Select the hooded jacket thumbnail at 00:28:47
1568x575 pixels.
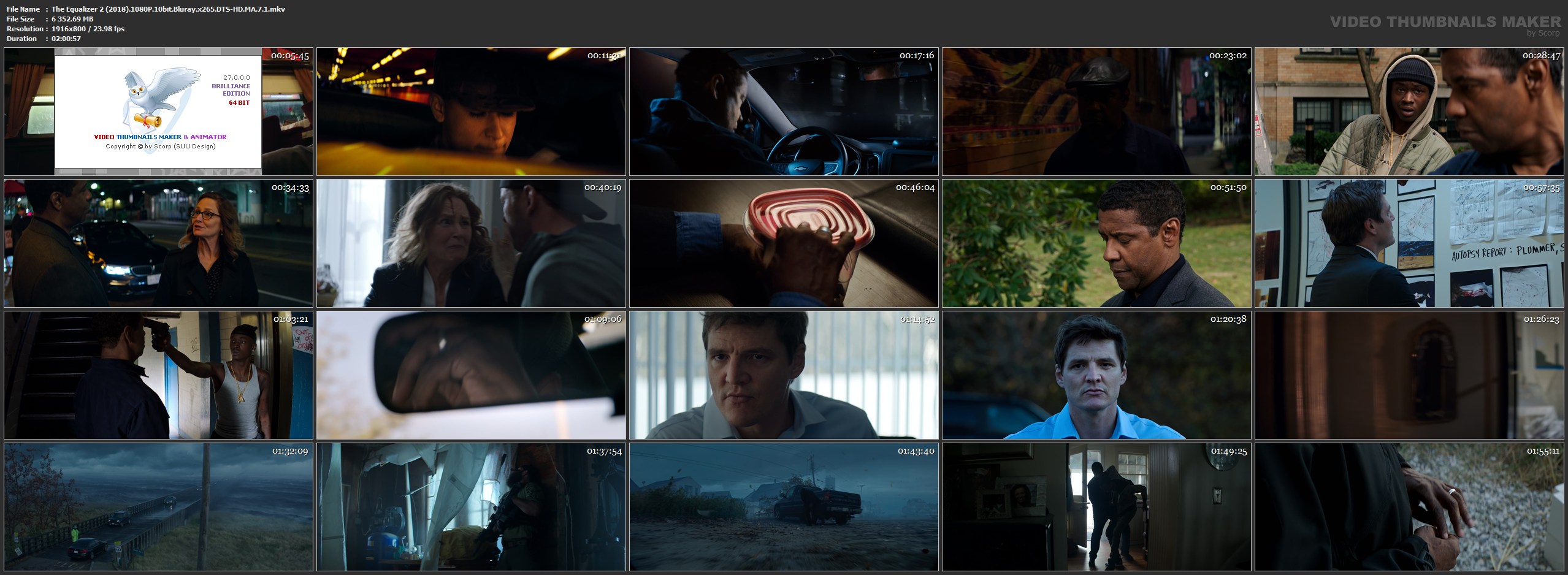click(x=1409, y=112)
